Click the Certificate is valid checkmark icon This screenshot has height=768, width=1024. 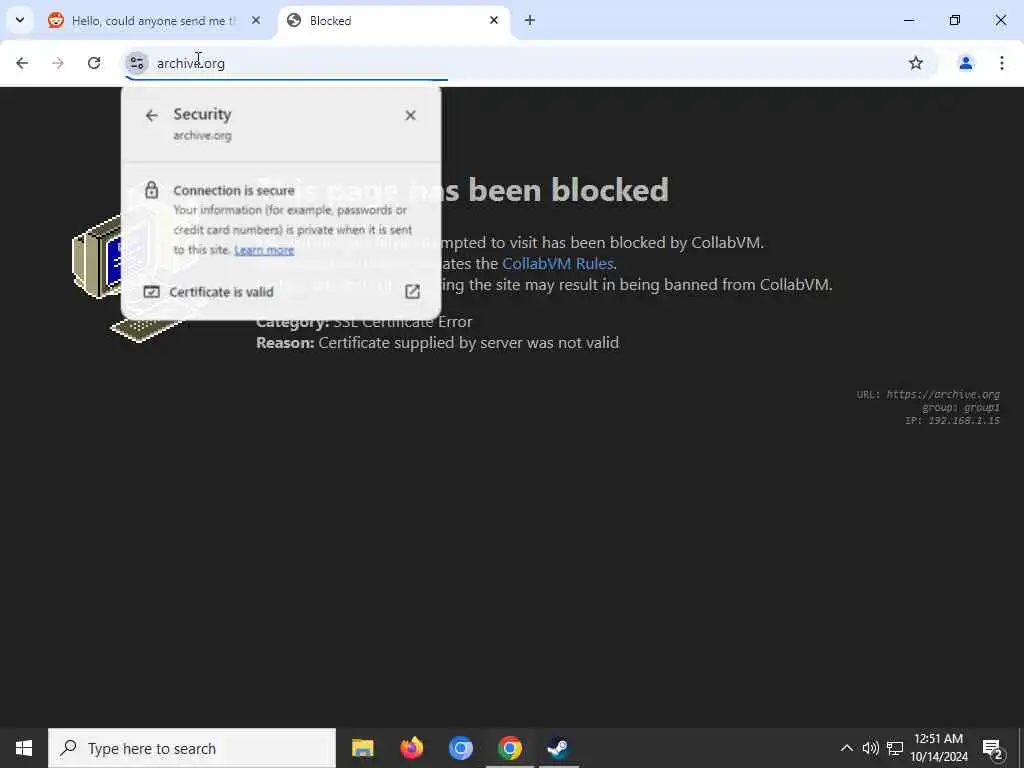152,292
